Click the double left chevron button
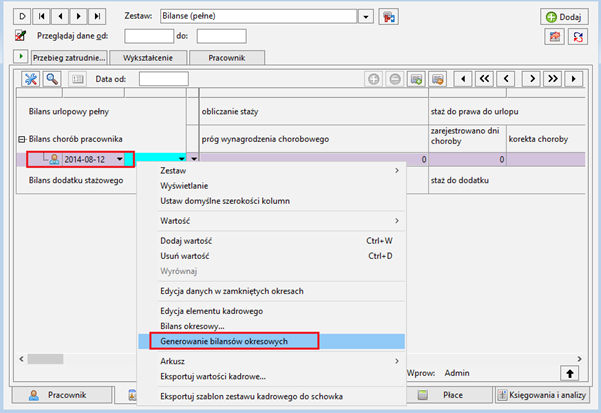This screenshot has height=413, width=601. (484, 79)
